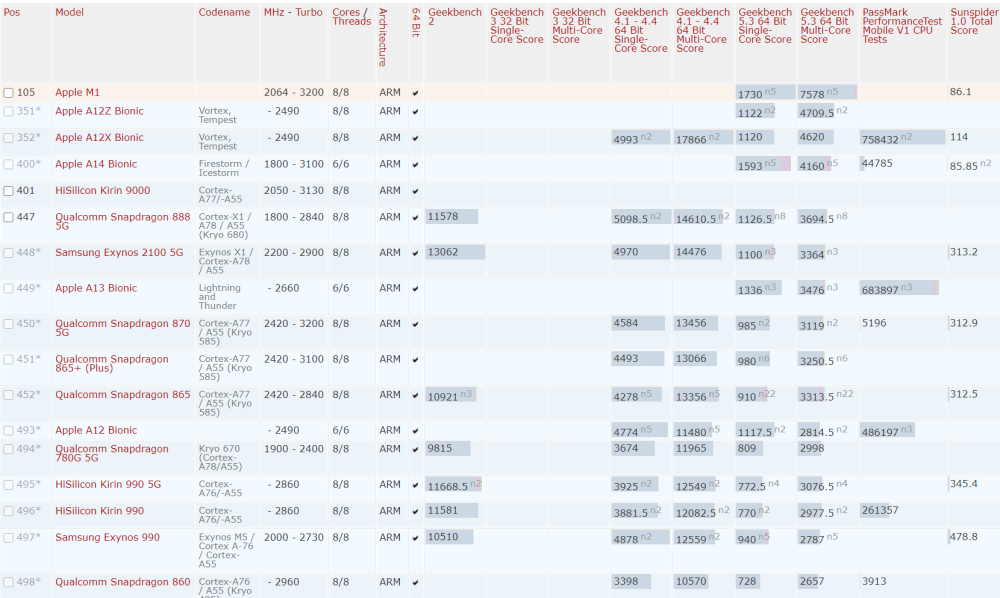
Task: Click the Snapdragon 888 Geekbench 2 value 11578
Action: click(443, 217)
